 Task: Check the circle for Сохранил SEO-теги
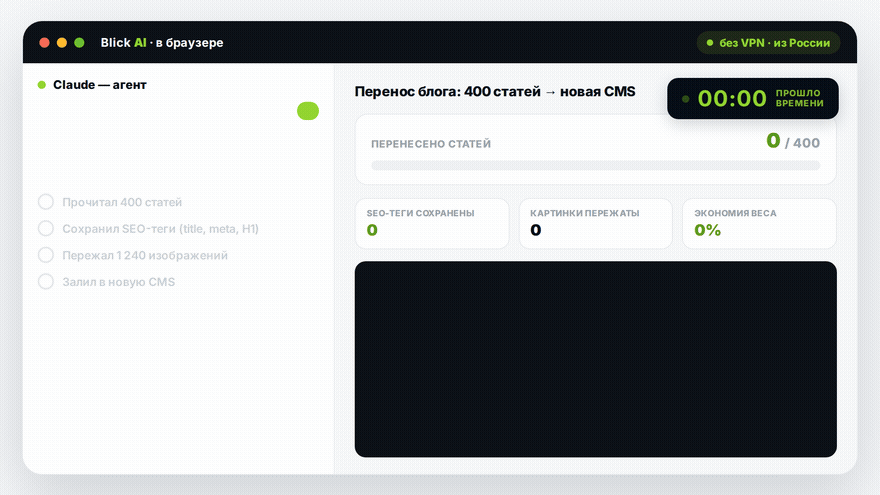point(46,228)
